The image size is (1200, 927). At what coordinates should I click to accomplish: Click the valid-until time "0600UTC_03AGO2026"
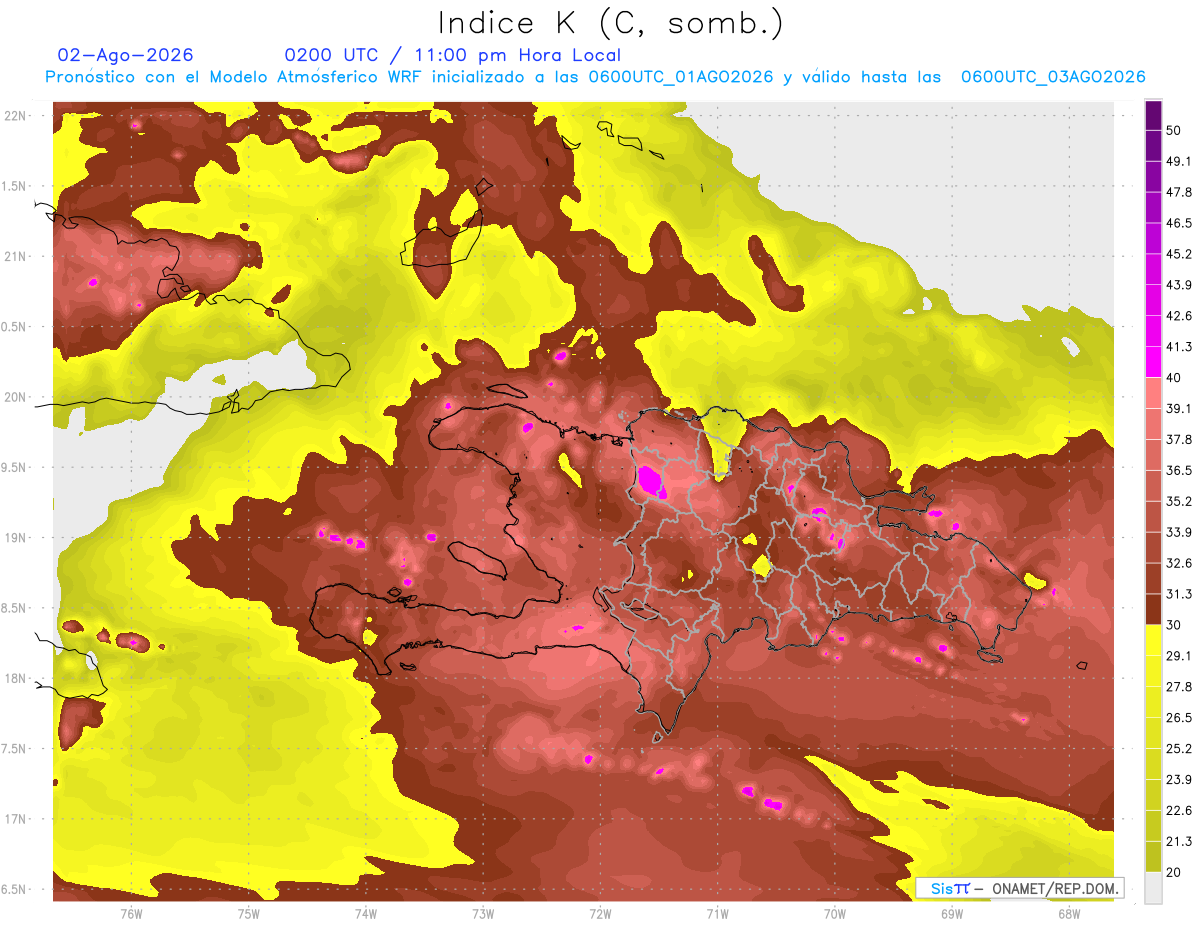click(1053, 77)
